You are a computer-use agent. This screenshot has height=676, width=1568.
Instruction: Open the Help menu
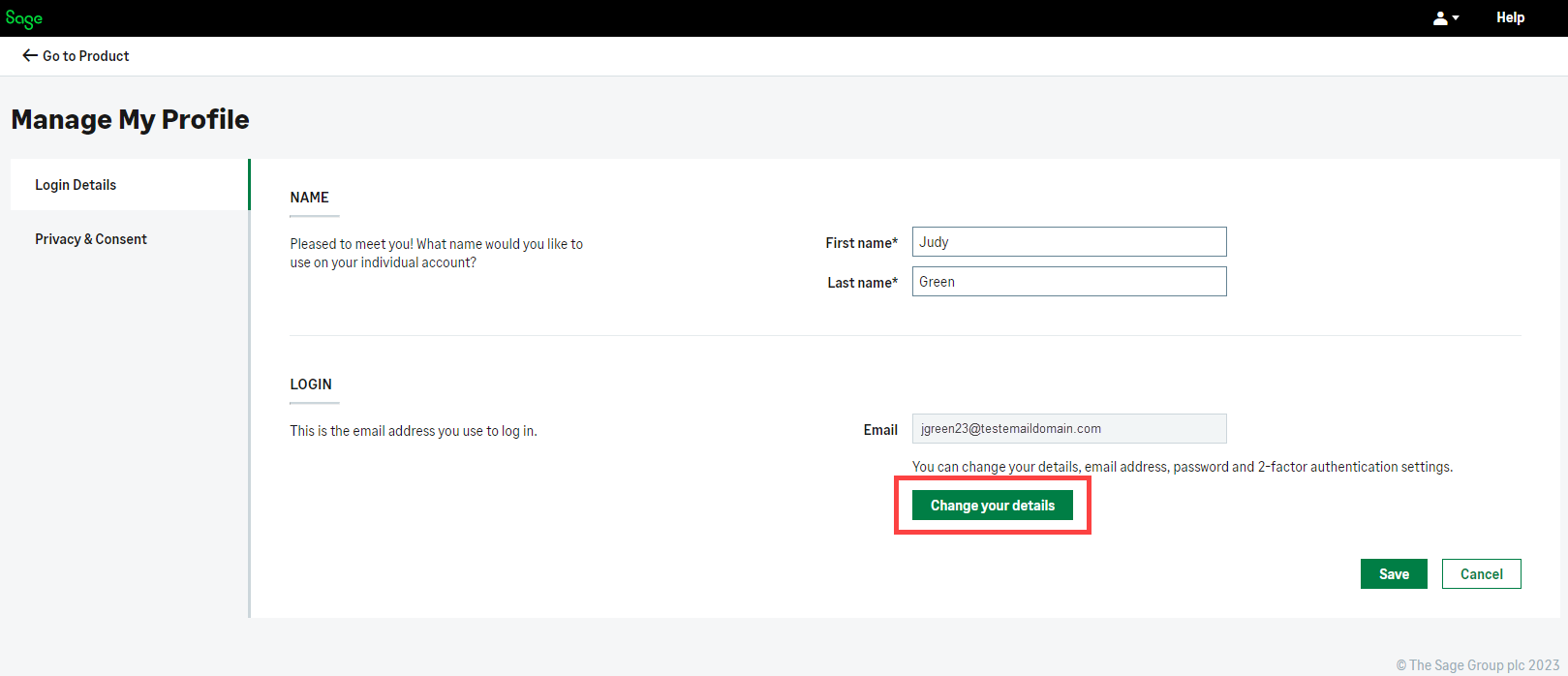(x=1510, y=17)
